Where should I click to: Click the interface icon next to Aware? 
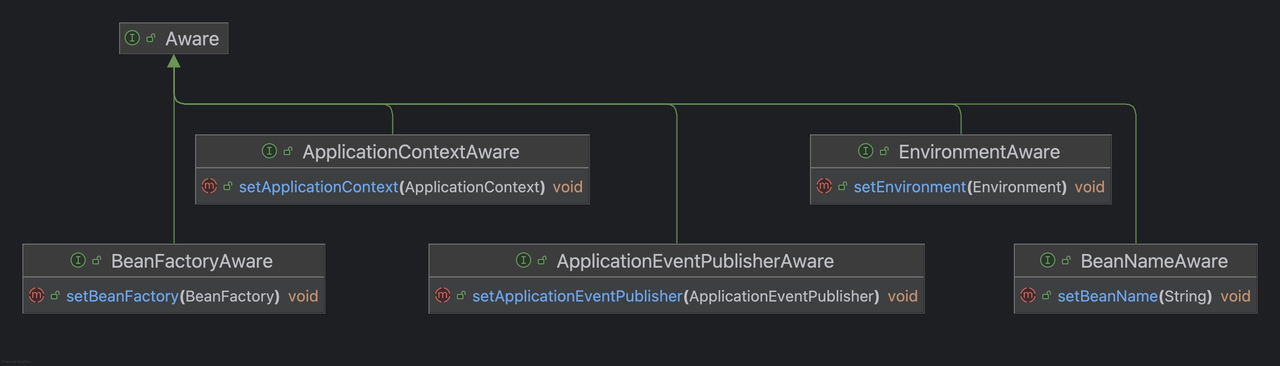pos(132,38)
